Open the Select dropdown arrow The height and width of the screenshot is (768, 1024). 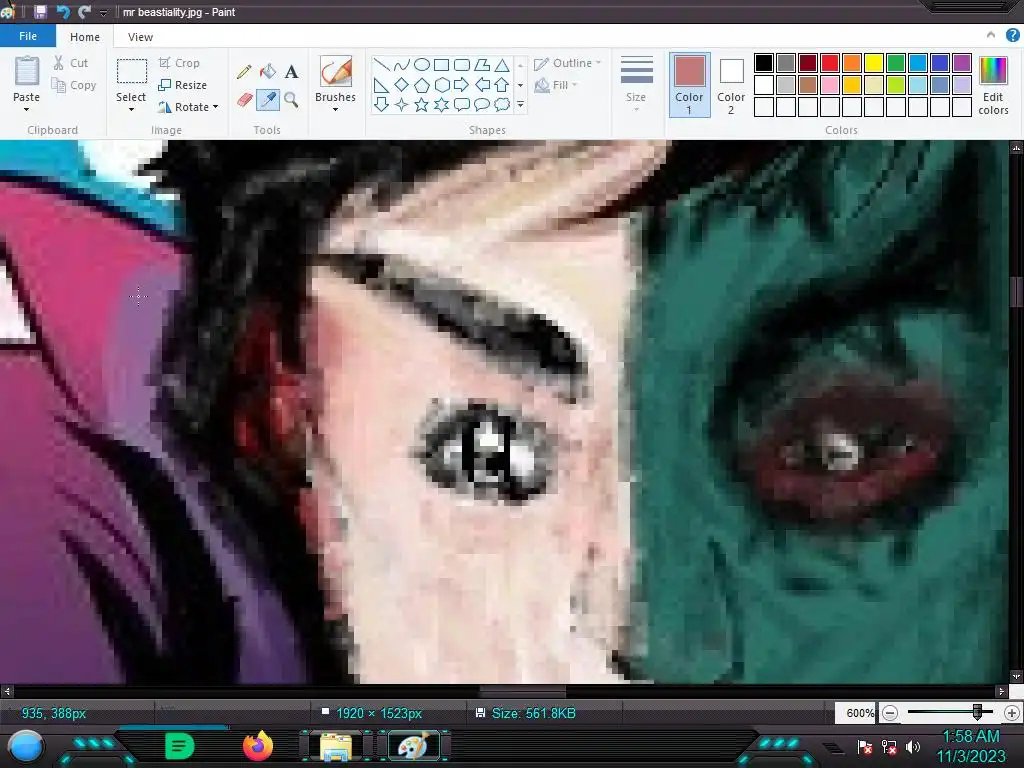(131, 109)
